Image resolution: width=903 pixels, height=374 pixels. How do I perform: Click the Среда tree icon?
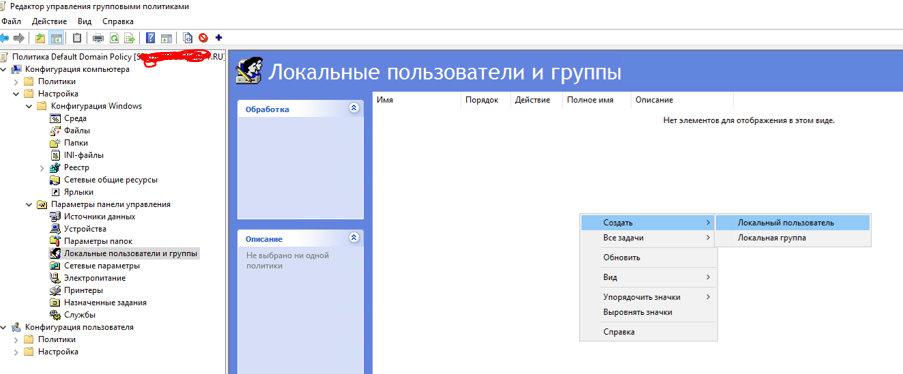[55, 118]
